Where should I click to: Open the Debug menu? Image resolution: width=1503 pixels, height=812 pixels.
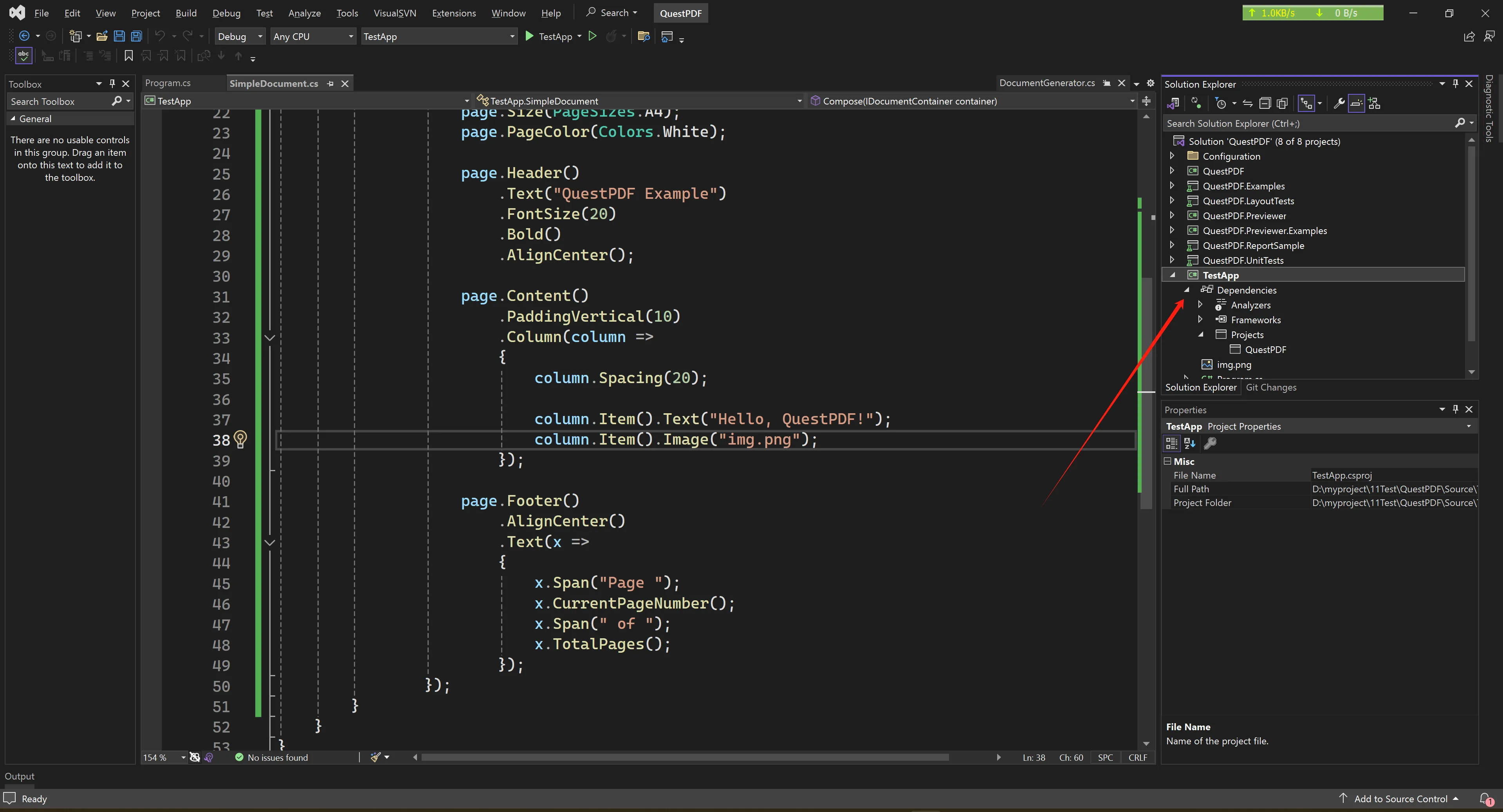(x=226, y=13)
